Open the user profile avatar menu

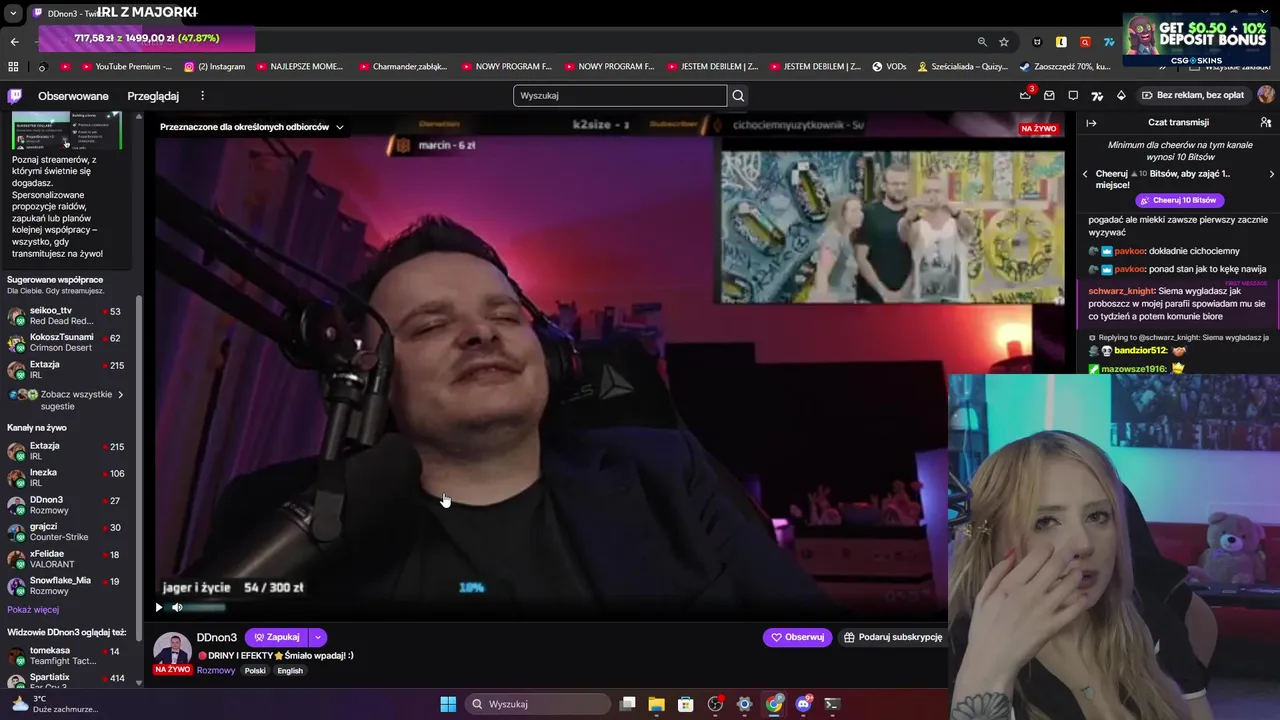pyautogui.click(x=1266, y=95)
